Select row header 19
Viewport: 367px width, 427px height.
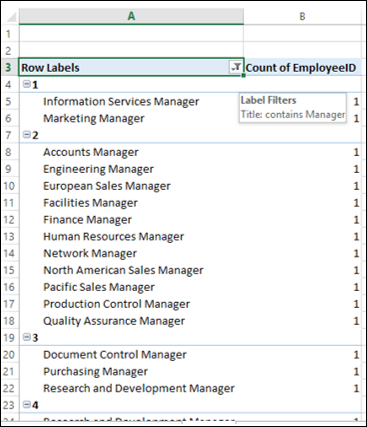9,337
